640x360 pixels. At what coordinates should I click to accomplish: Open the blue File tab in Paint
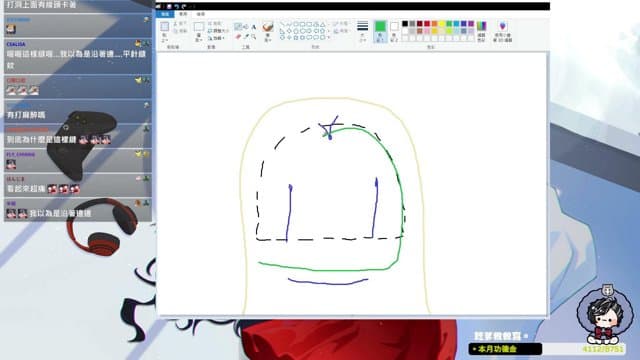click(164, 14)
